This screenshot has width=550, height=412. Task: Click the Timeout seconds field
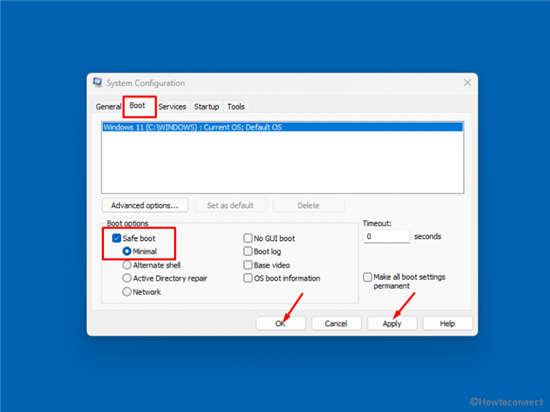point(386,237)
